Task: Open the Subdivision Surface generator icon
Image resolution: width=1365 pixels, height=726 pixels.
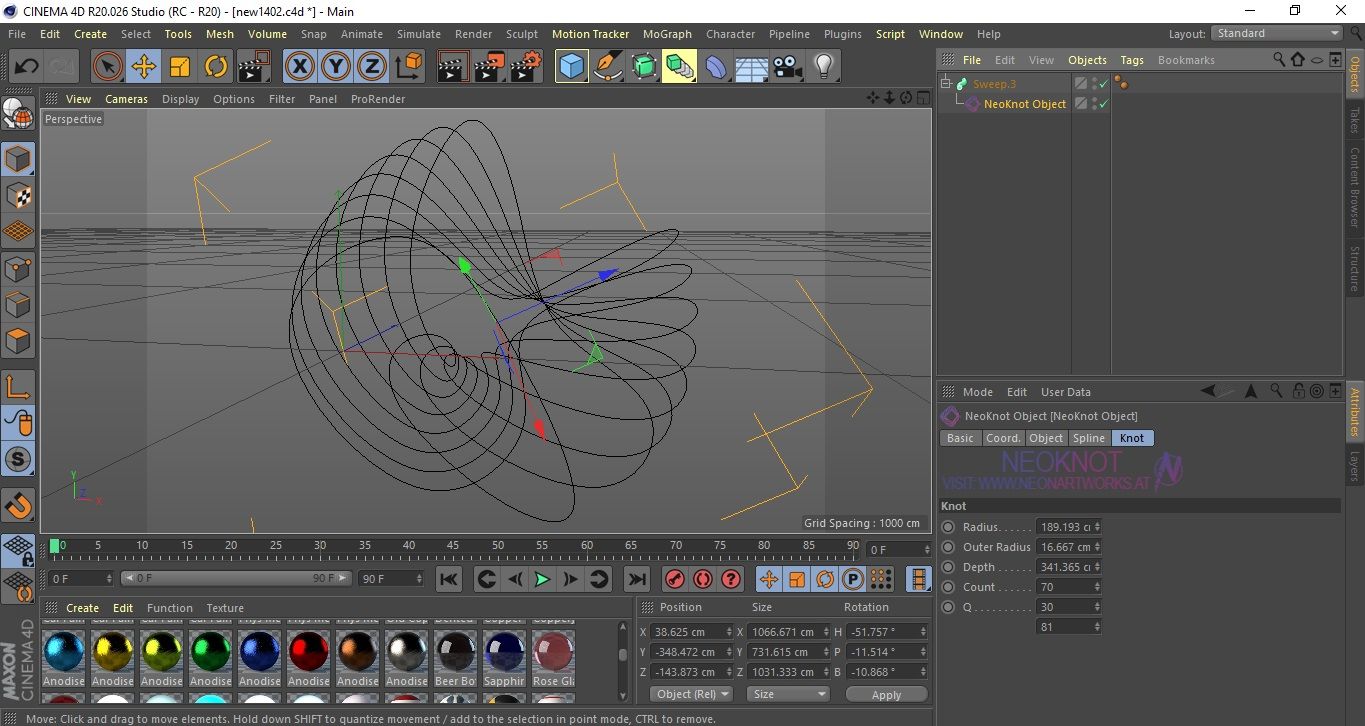Action: [644, 67]
